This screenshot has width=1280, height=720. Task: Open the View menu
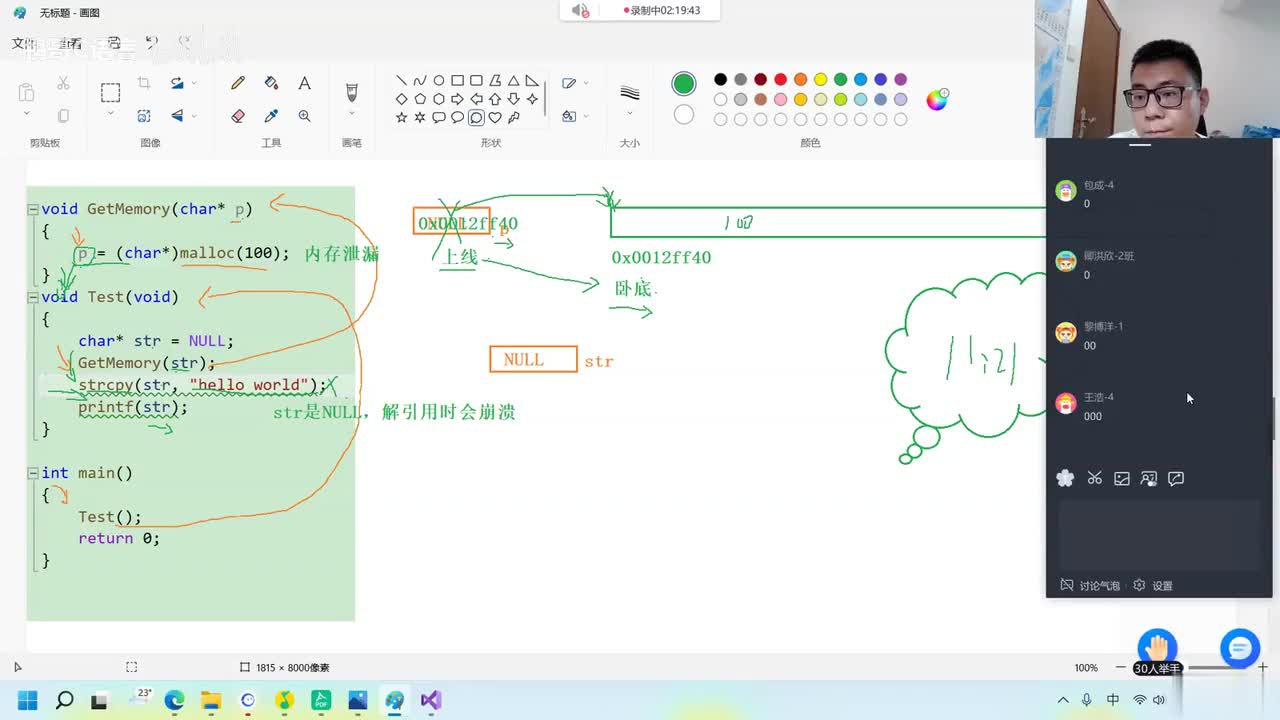click(x=69, y=43)
